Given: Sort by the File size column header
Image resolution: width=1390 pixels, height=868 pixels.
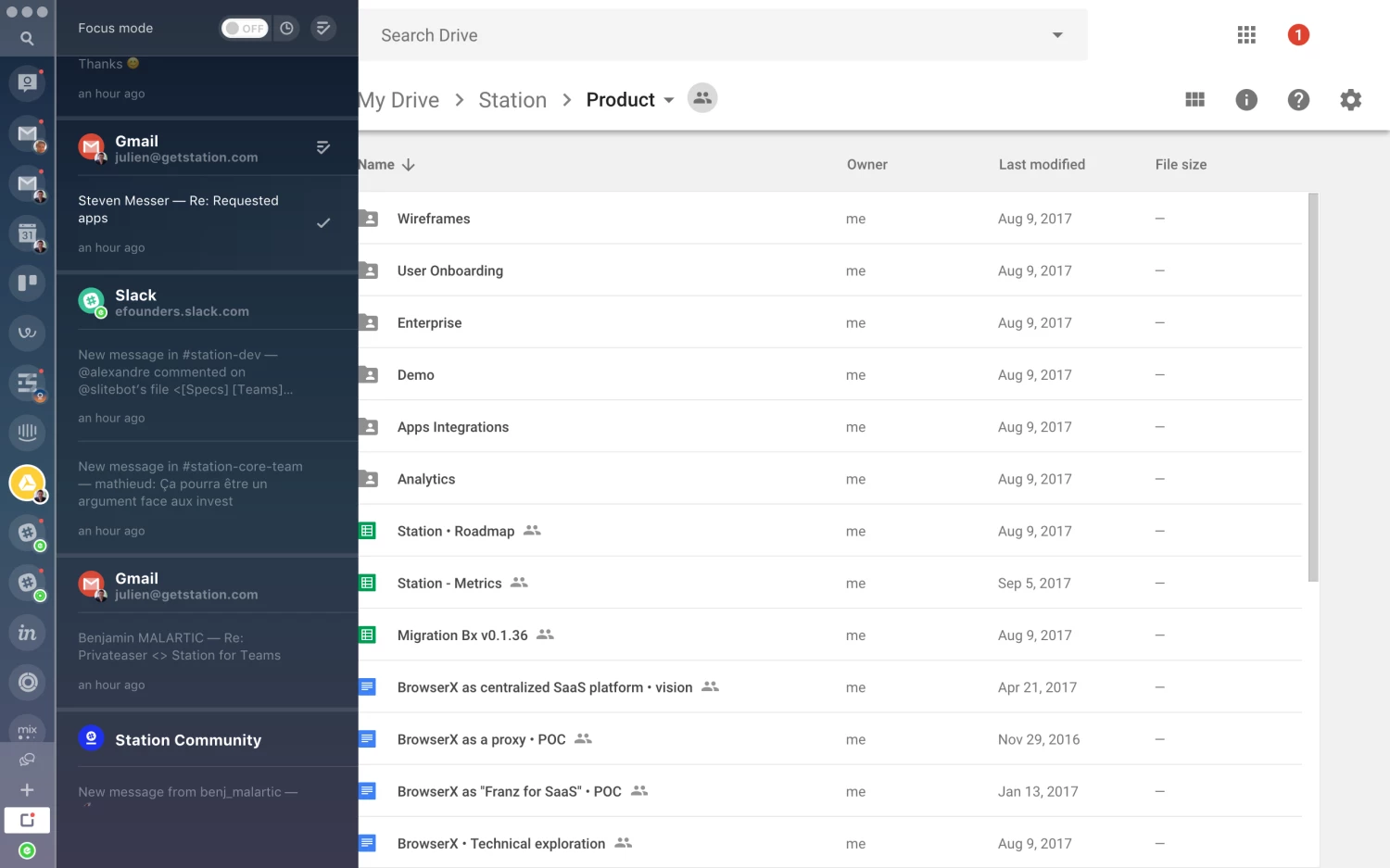Looking at the screenshot, I should (x=1181, y=165).
